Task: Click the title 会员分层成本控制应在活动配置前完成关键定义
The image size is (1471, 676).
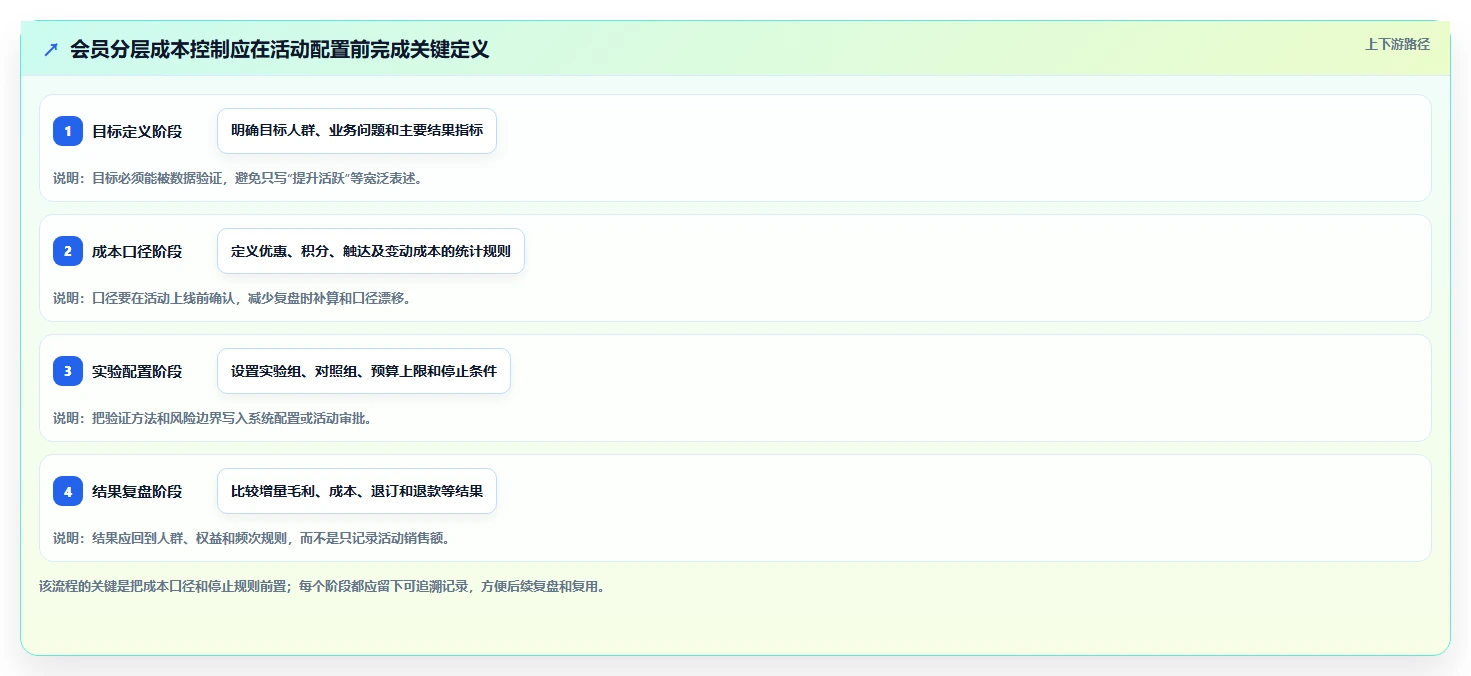Action: pos(280,49)
